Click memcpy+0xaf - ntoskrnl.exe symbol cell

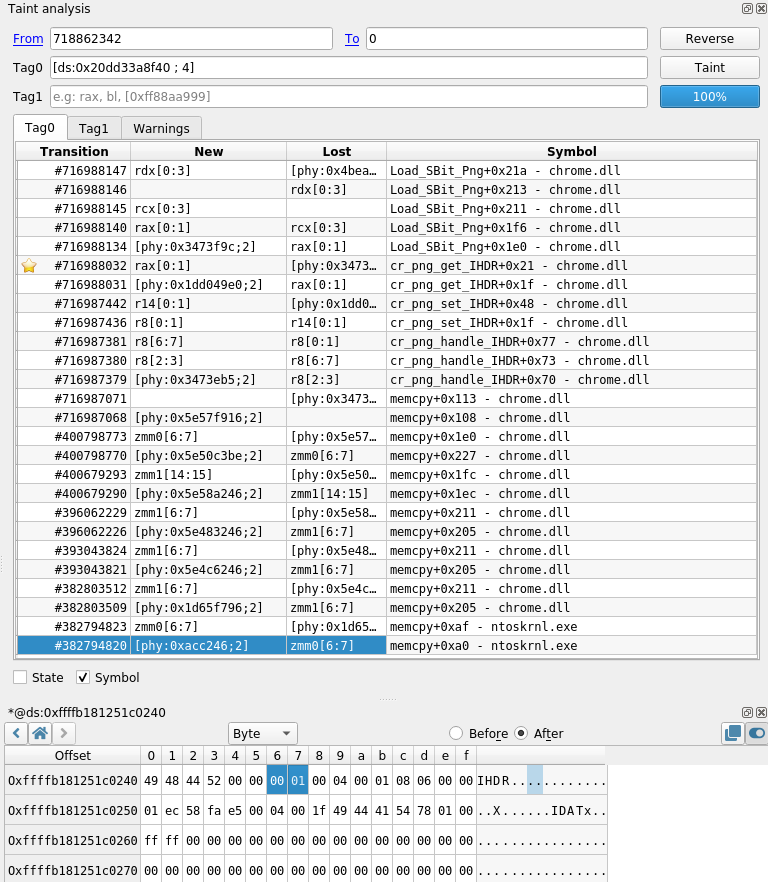(572, 627)
